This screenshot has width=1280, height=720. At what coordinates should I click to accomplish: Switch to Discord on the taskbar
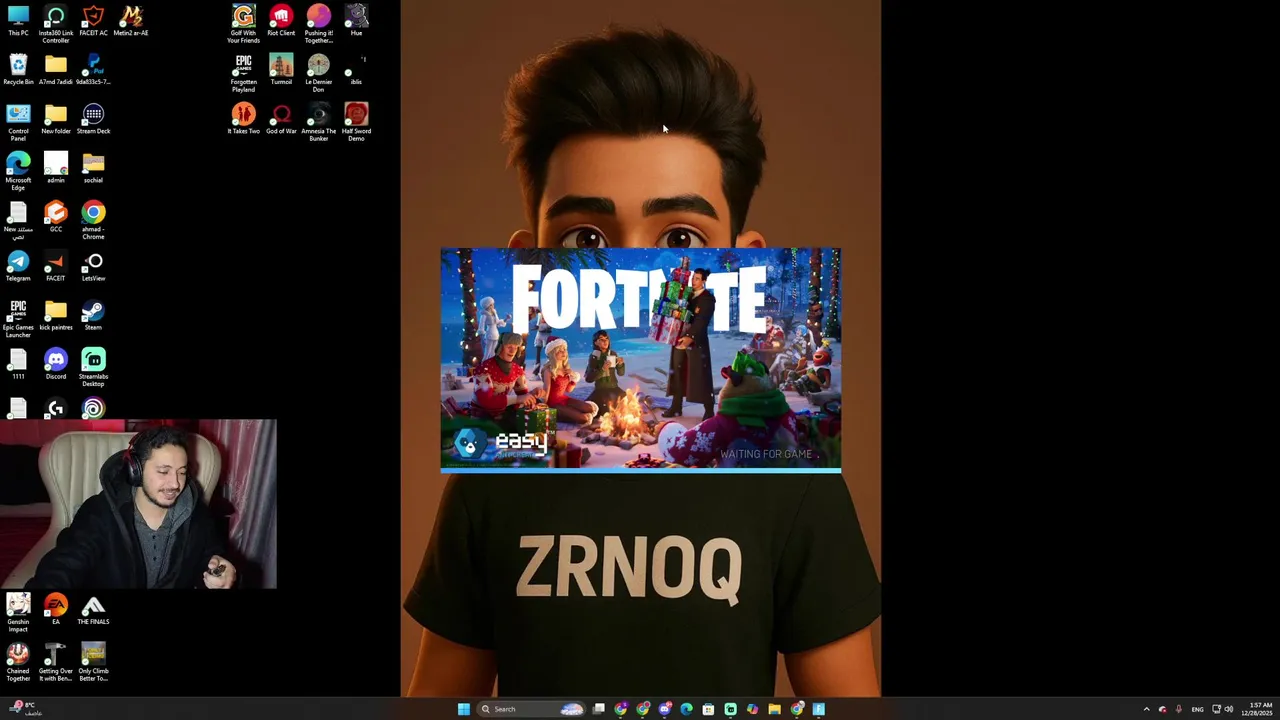664,709
